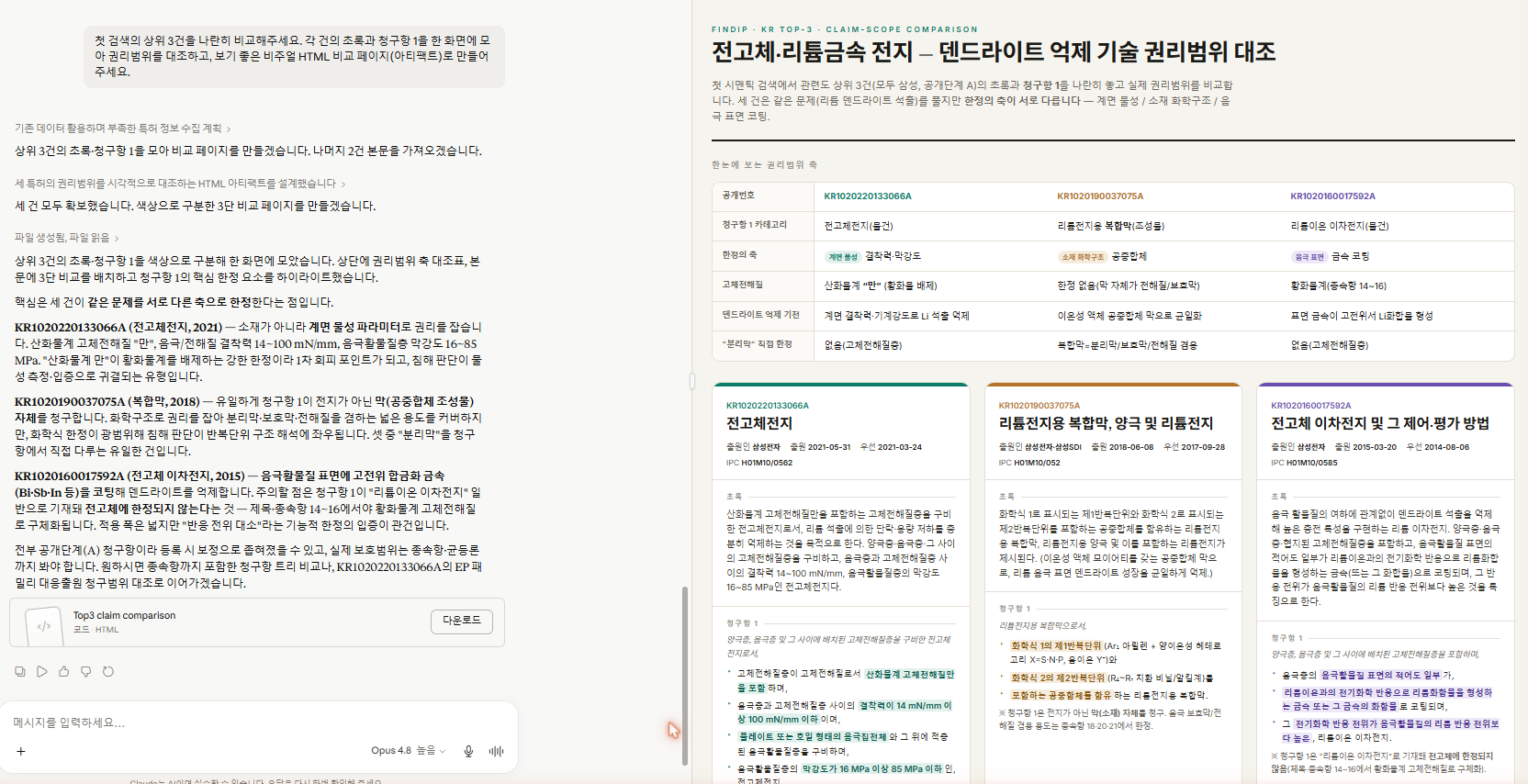Click KR1020160017592A in the comparison table header
1528x784 pixels.
pyautogui.click(x=1332, y=196)
